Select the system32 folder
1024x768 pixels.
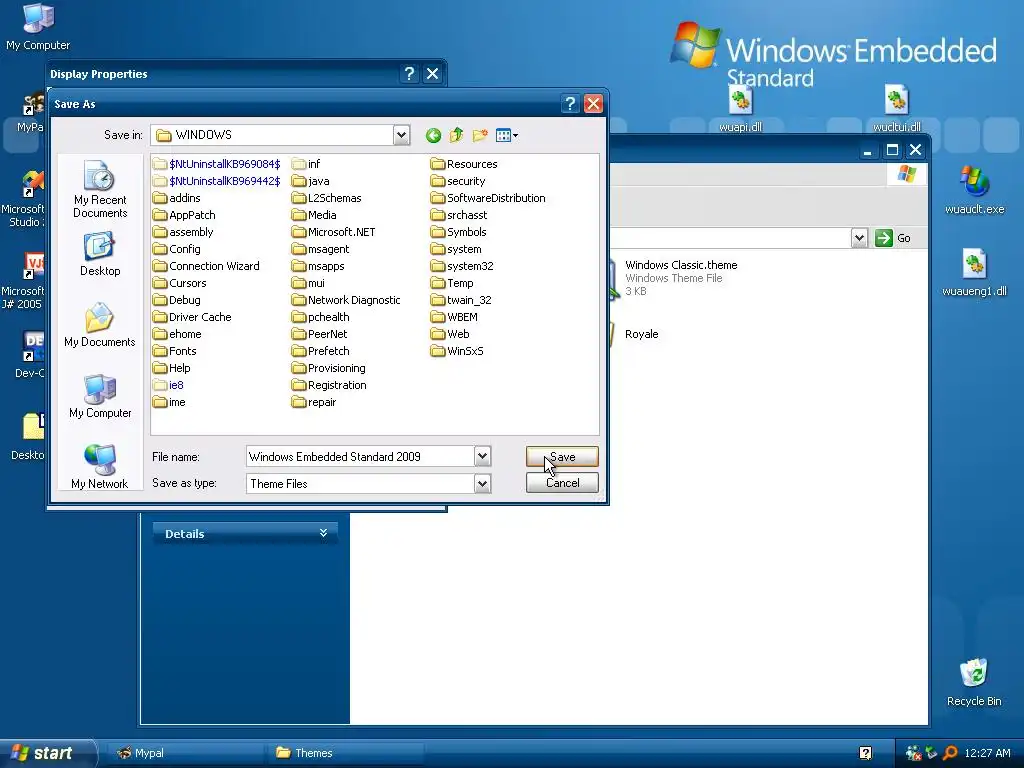click(462, 266)
